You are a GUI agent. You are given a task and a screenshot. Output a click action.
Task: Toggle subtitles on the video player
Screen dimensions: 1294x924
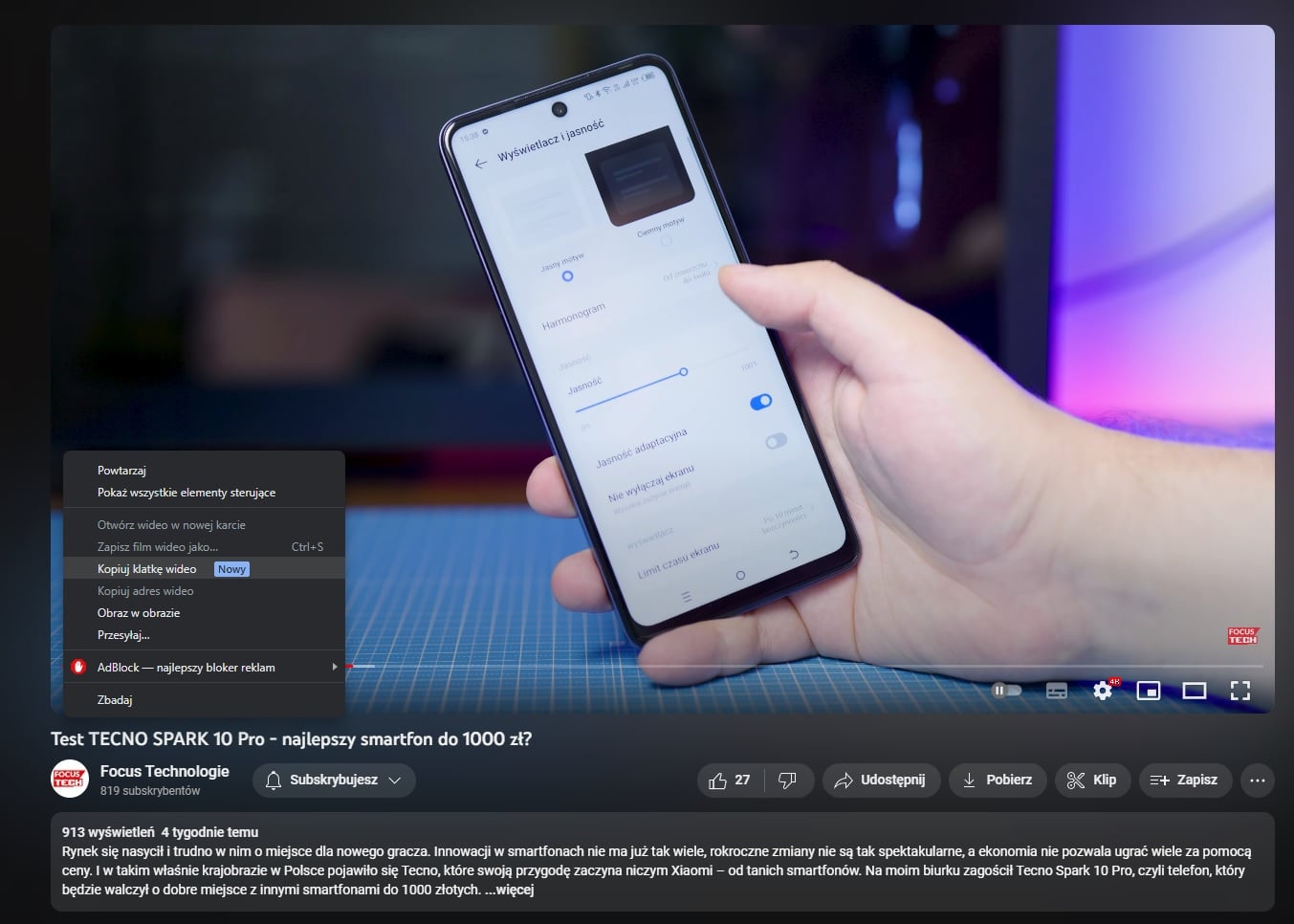click(1056, 691)
